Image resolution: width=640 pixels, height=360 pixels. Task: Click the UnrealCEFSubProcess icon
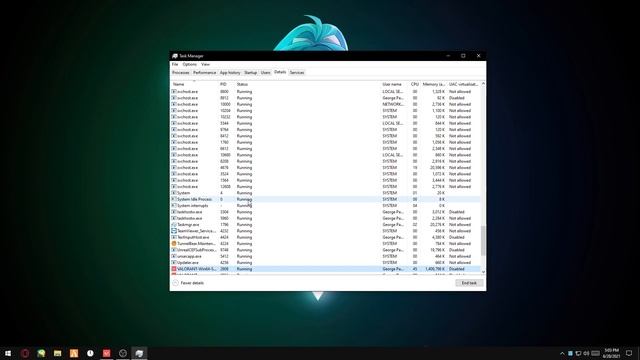[x=174, y=250]
